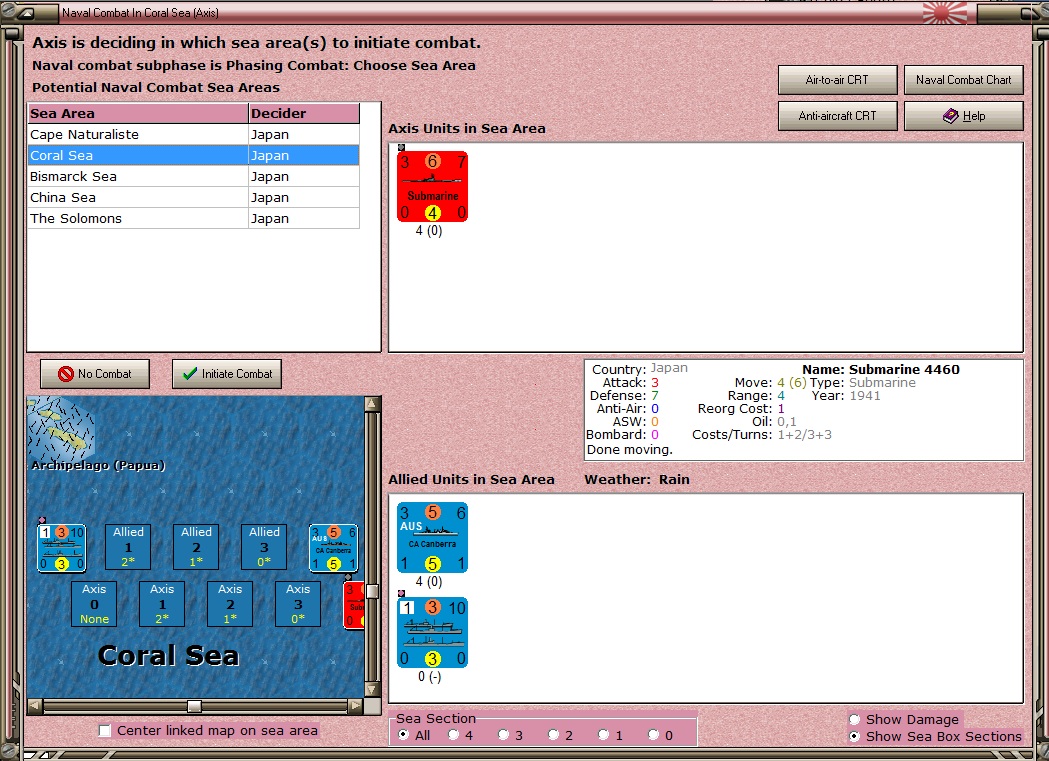
Task: Click the red submarine counter on the map
Action: click(354, 605)
